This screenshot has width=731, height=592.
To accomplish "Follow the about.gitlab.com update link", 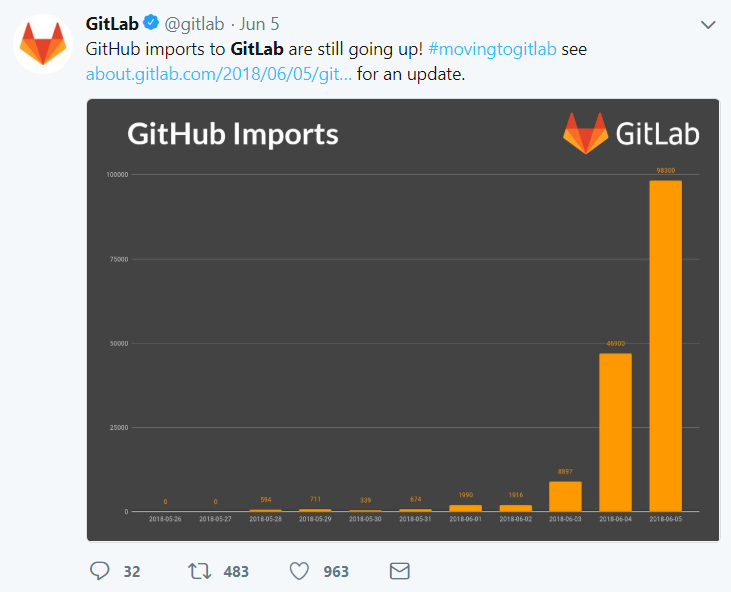I will click(x=219, y=73).
